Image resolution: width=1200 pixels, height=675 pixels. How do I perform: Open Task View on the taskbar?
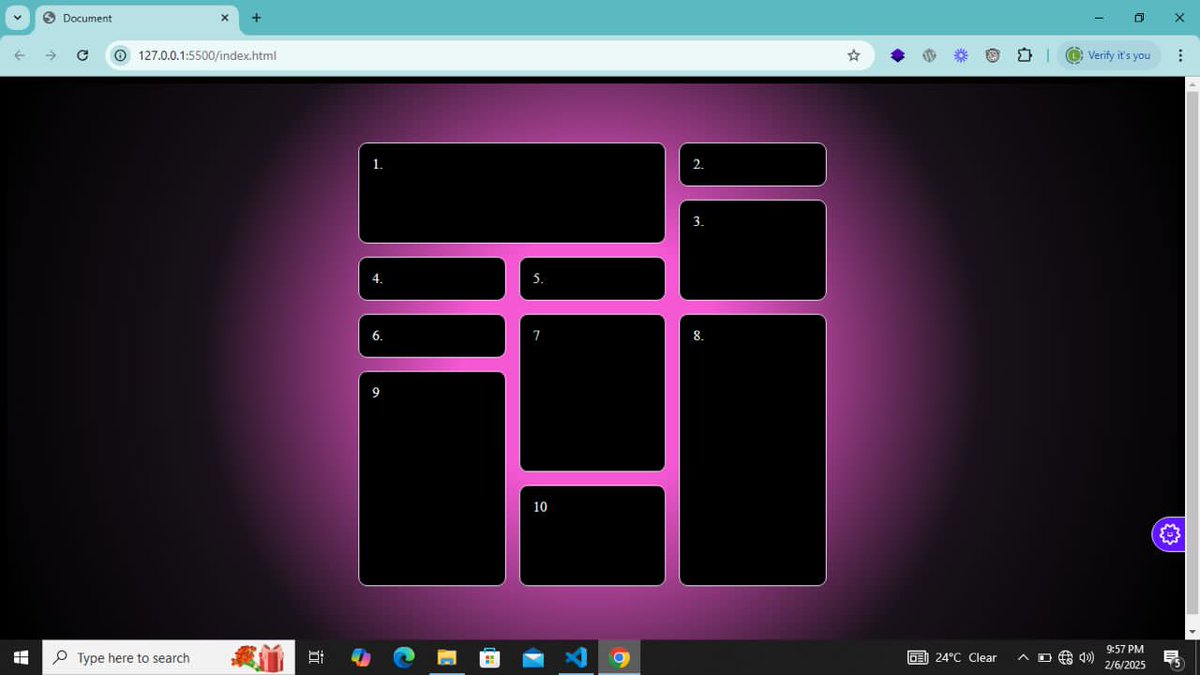point(316,657)
